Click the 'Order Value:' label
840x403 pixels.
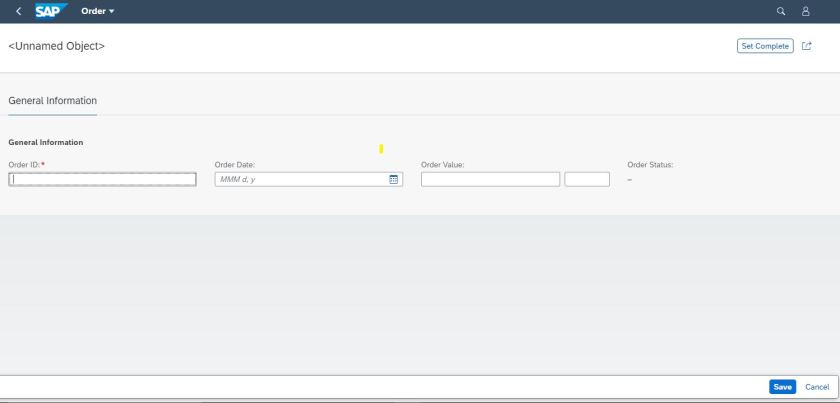pyautogui.click(x=442, y=165)
